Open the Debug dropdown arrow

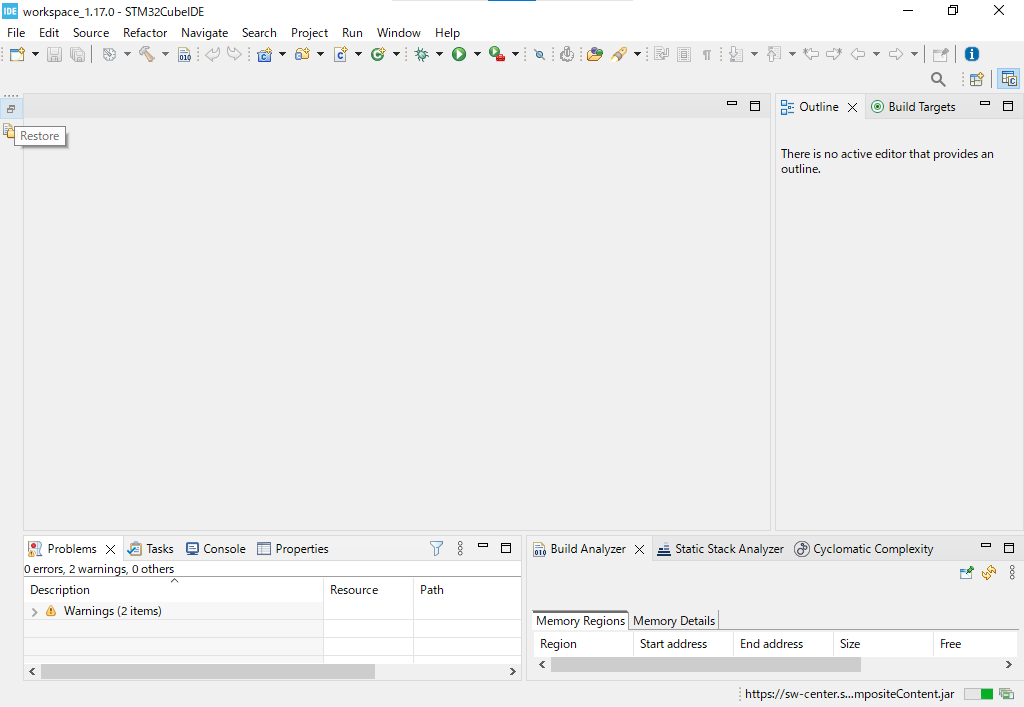440,54
